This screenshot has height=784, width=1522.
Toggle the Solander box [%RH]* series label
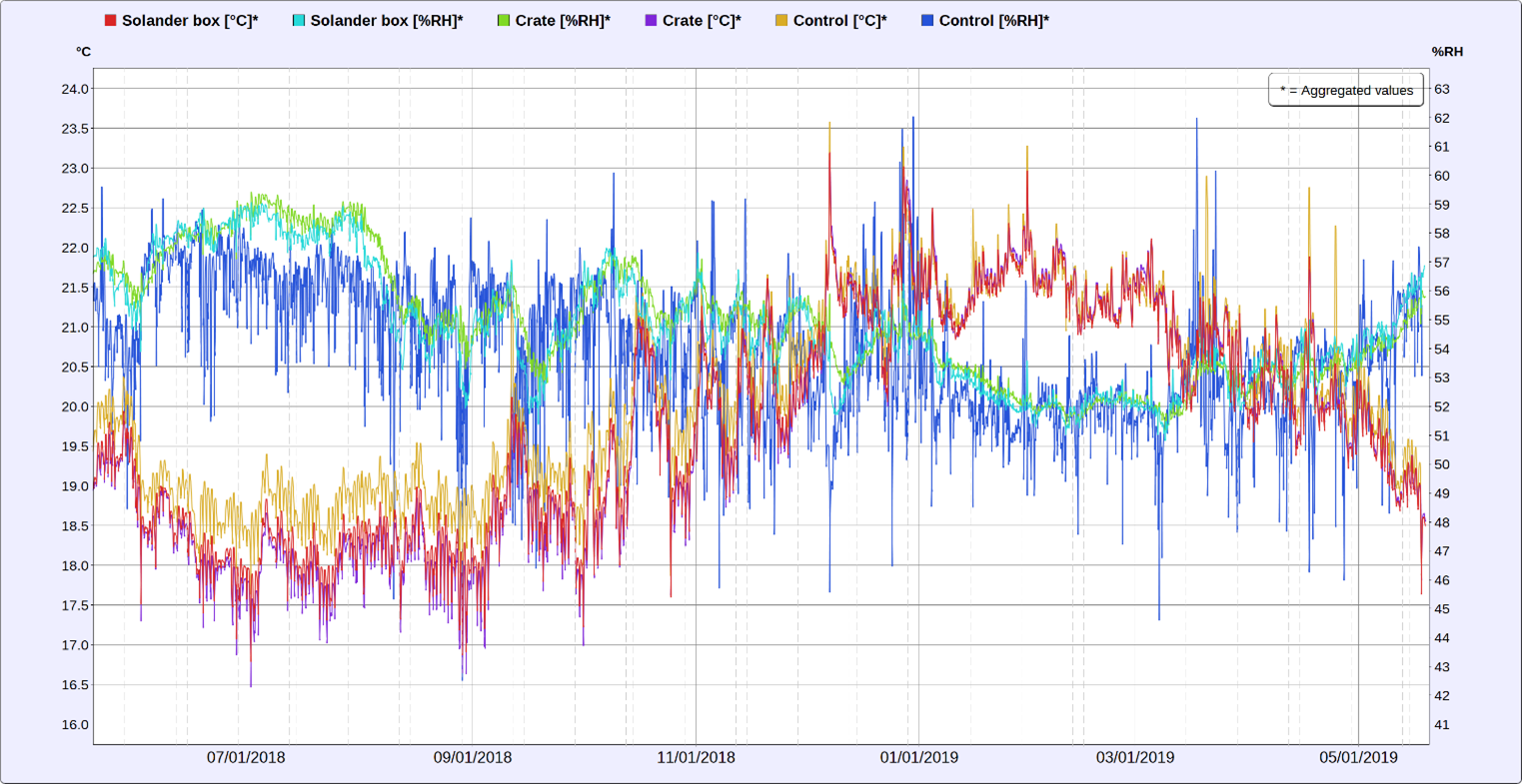coord(387,21)
